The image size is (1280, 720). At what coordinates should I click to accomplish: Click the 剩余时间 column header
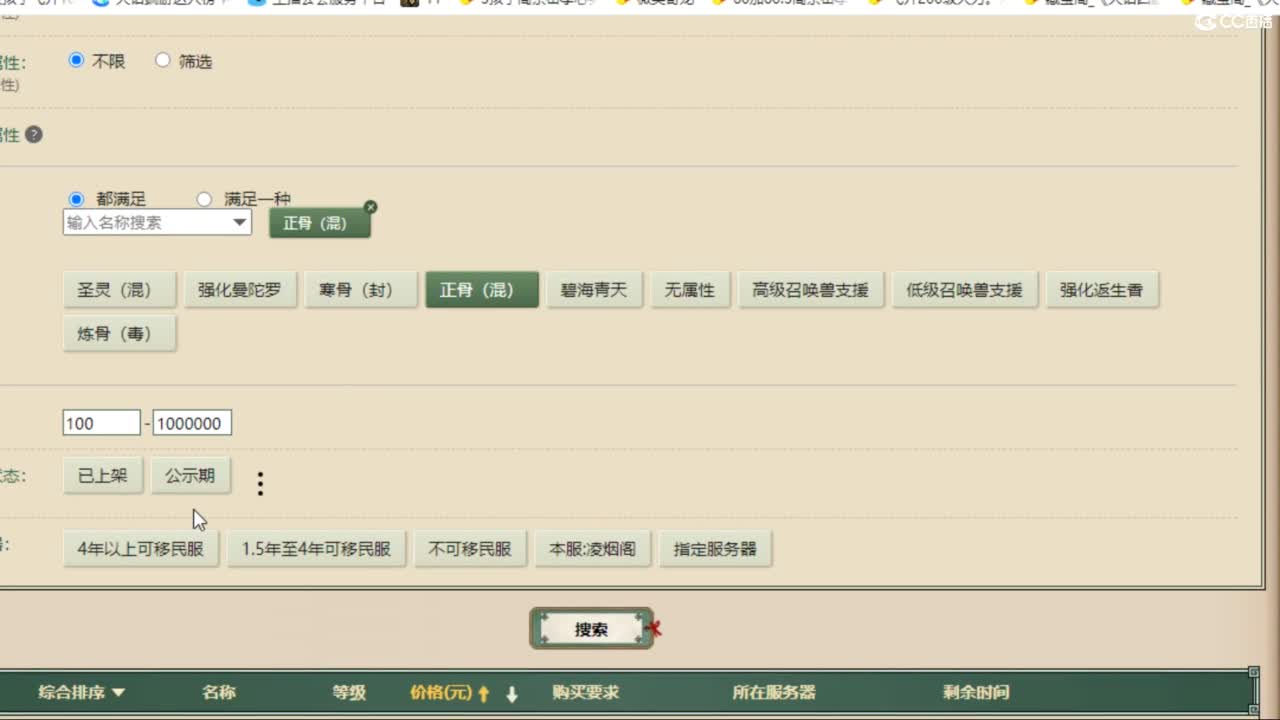point(976,692)
